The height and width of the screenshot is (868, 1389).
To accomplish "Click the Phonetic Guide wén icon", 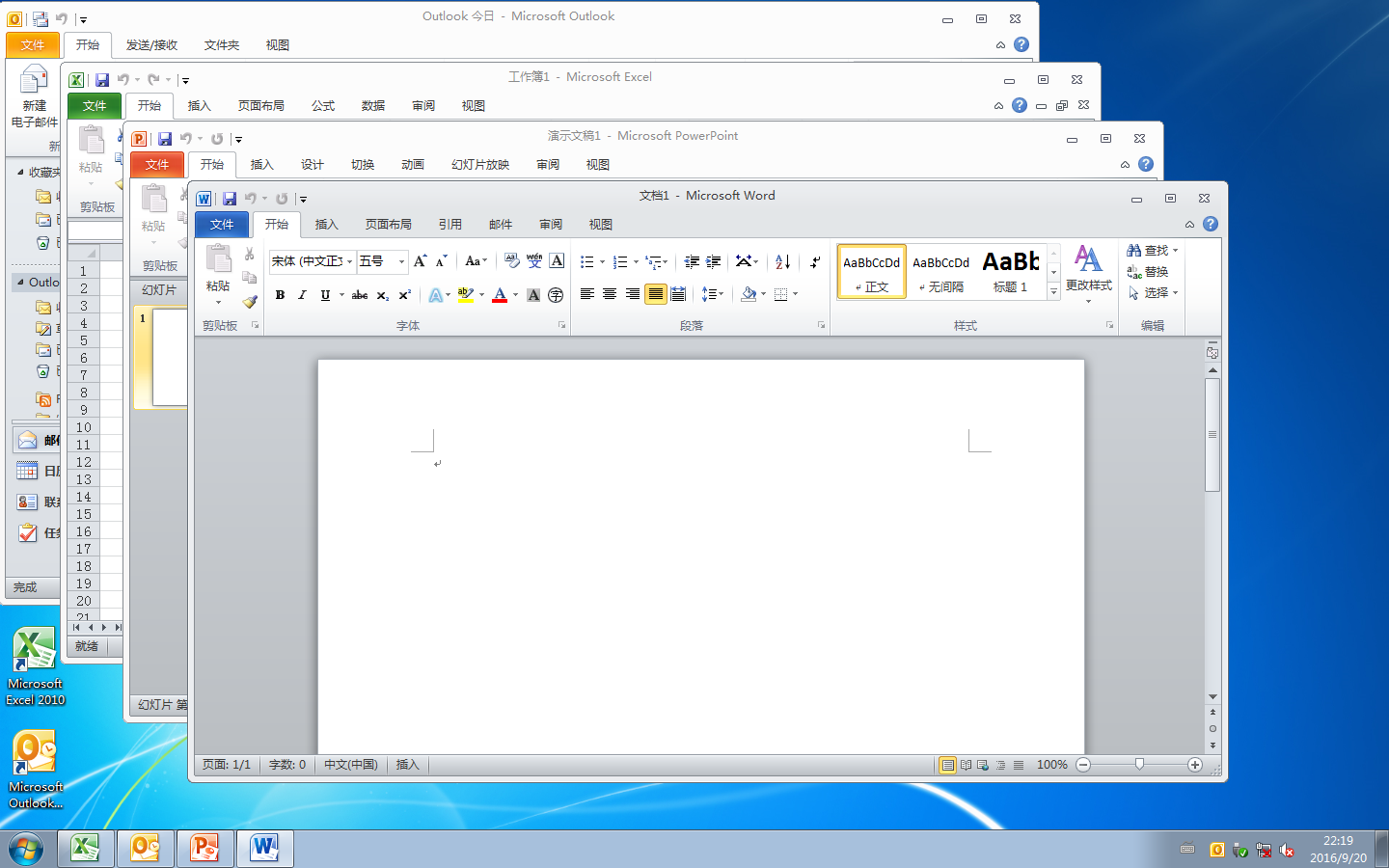I will pyautogui.click(x=534, y=261).
